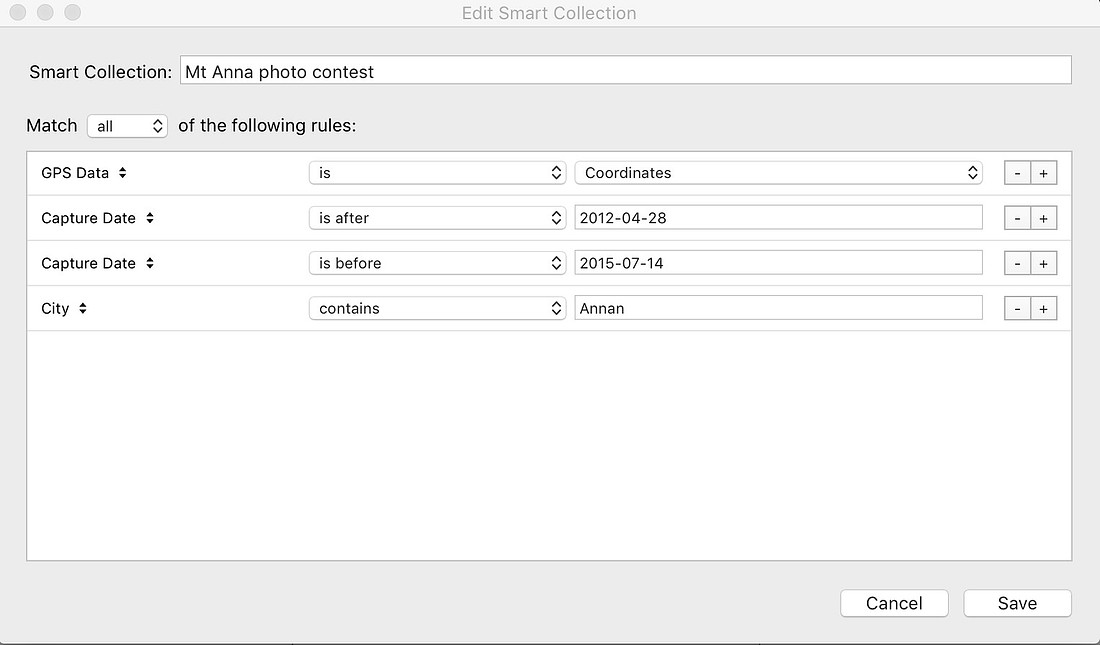Image resolution: width=1100 pixels, height=645 pixels.
Task: Edit the Smart Collection name field
Action: click(625, 71)
